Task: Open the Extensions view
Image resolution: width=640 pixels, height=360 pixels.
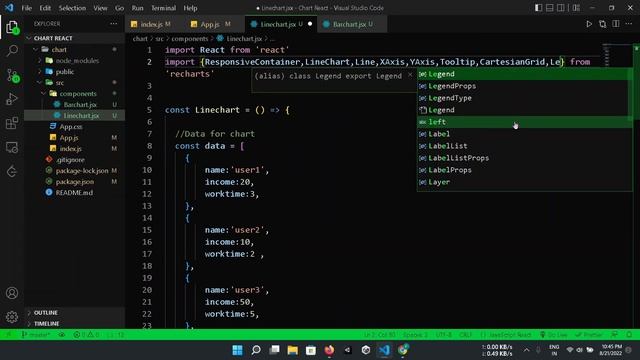Action: click(12, 123)
